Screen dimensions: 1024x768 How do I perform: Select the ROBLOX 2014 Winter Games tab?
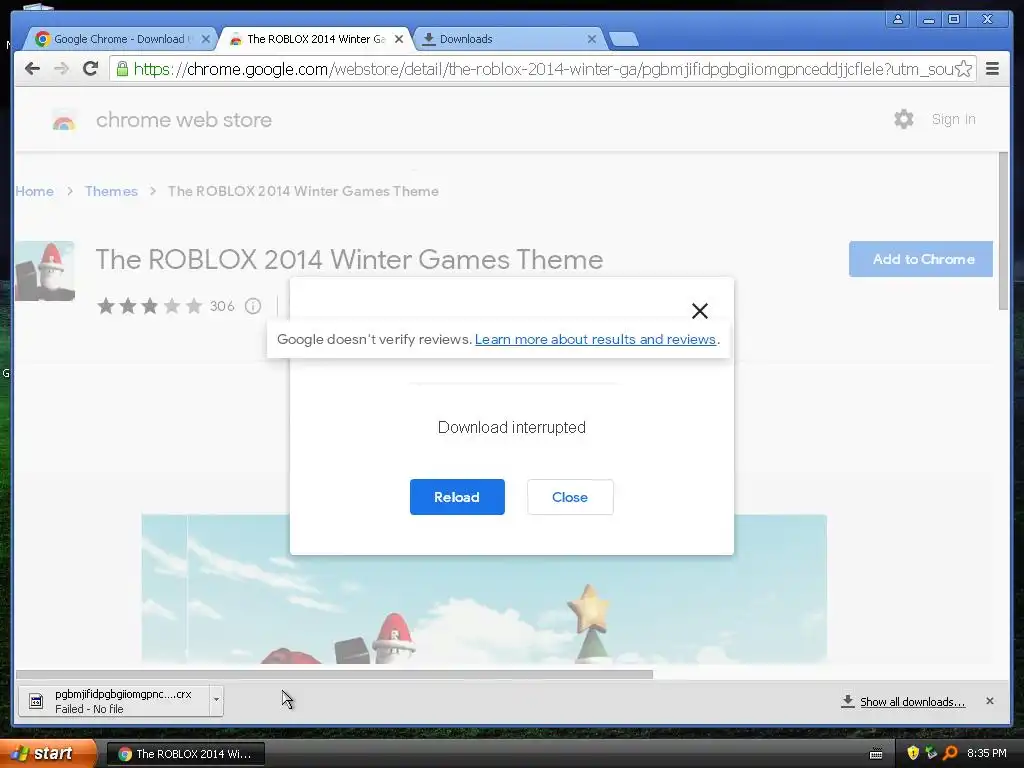[315, 39]
